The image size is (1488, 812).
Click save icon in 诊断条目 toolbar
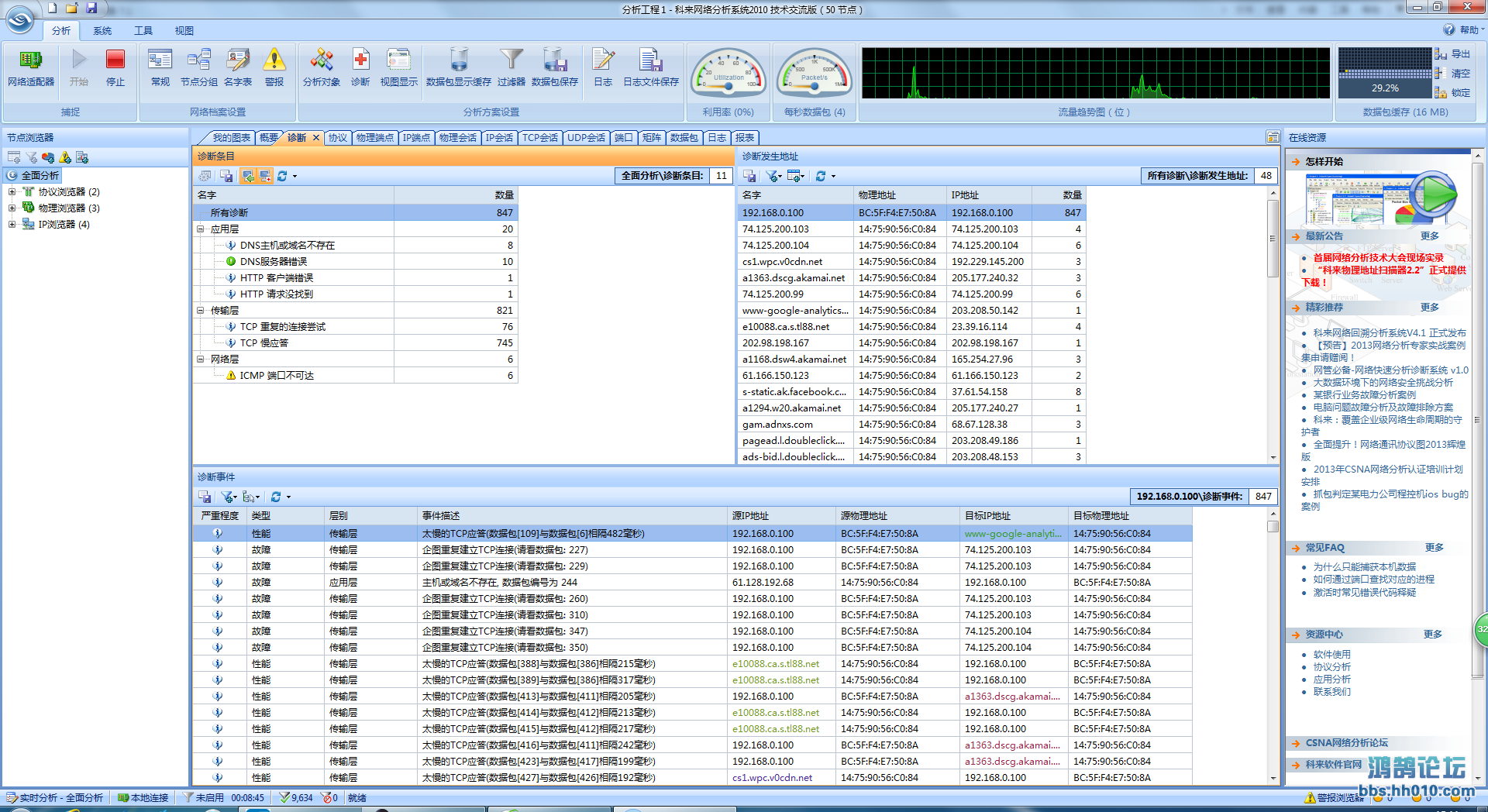226,176
